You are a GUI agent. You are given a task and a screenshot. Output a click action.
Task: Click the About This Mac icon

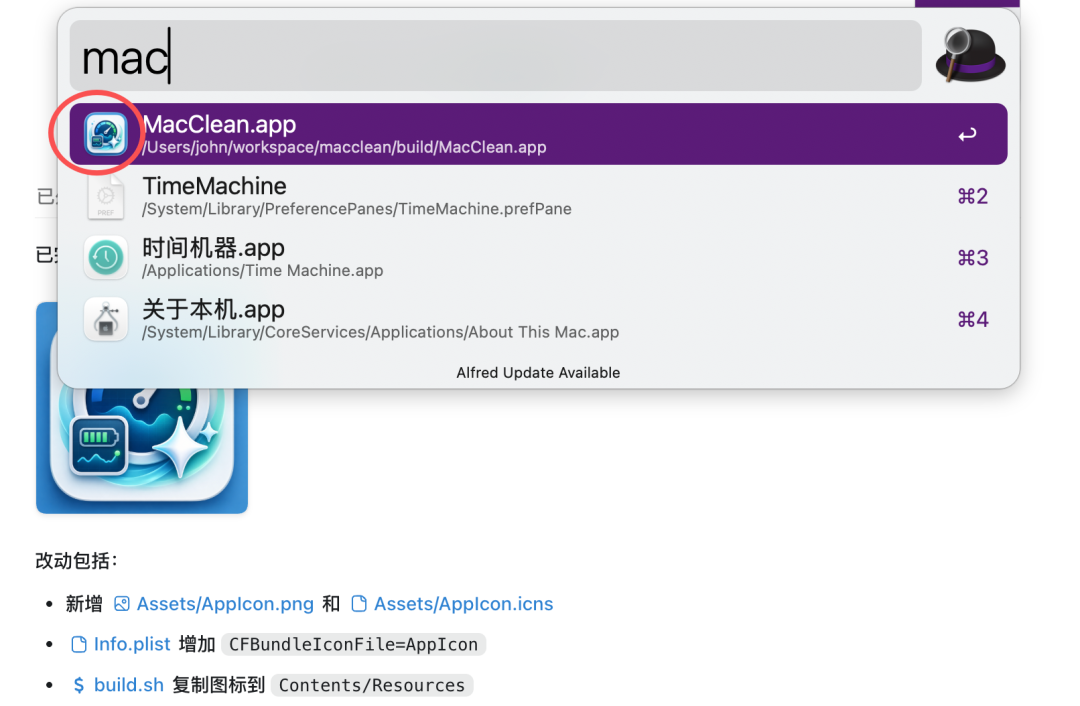coord(105,319)
